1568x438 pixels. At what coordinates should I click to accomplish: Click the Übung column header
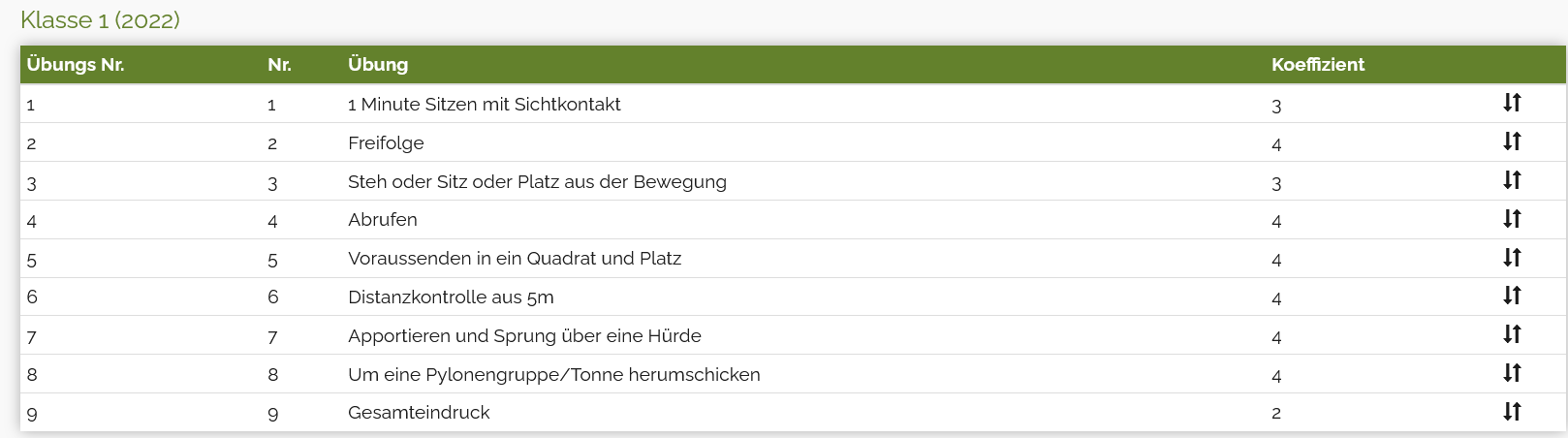(x=378, y=65)
